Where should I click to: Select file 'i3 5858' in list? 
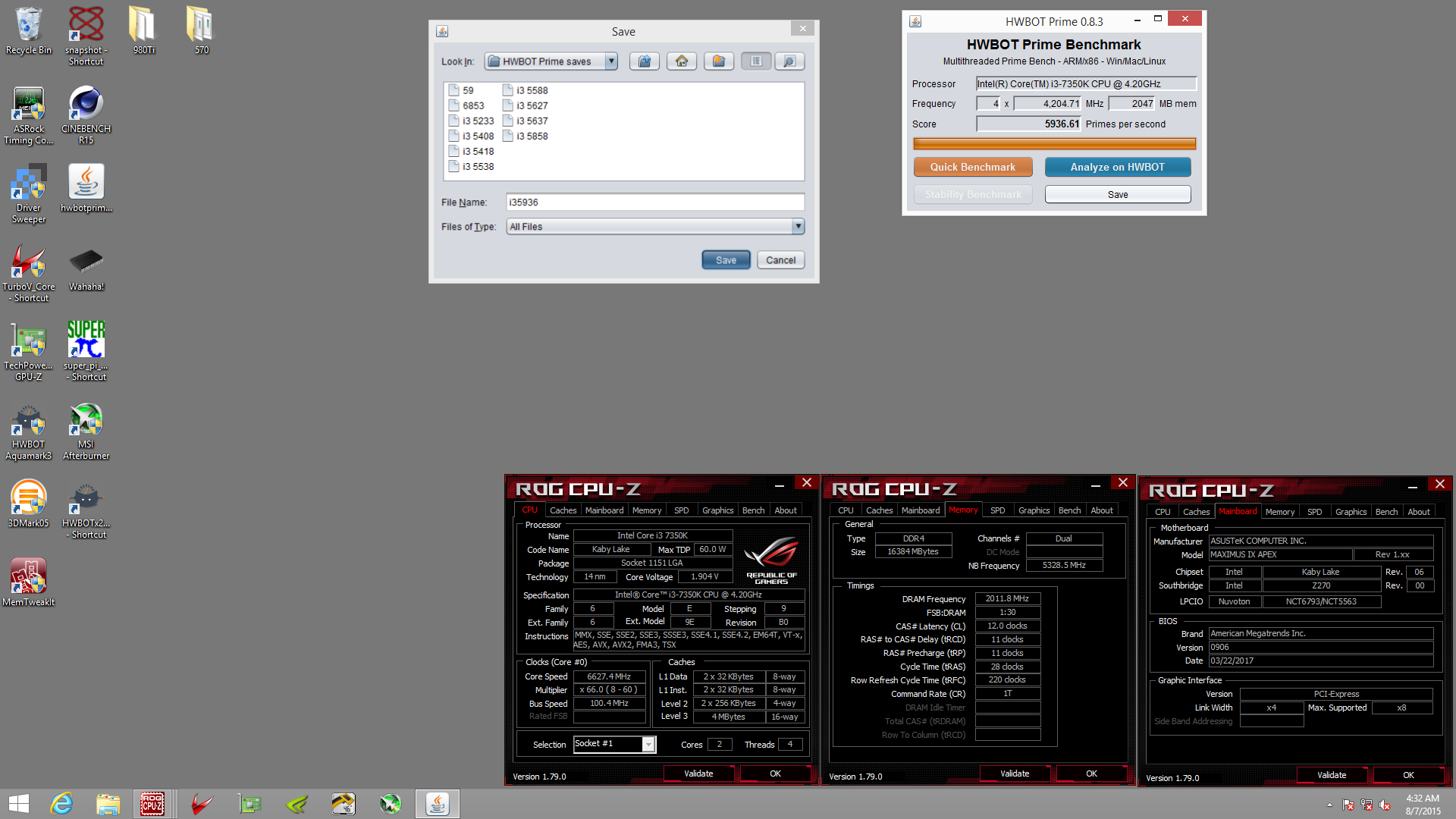click(525, 136)
